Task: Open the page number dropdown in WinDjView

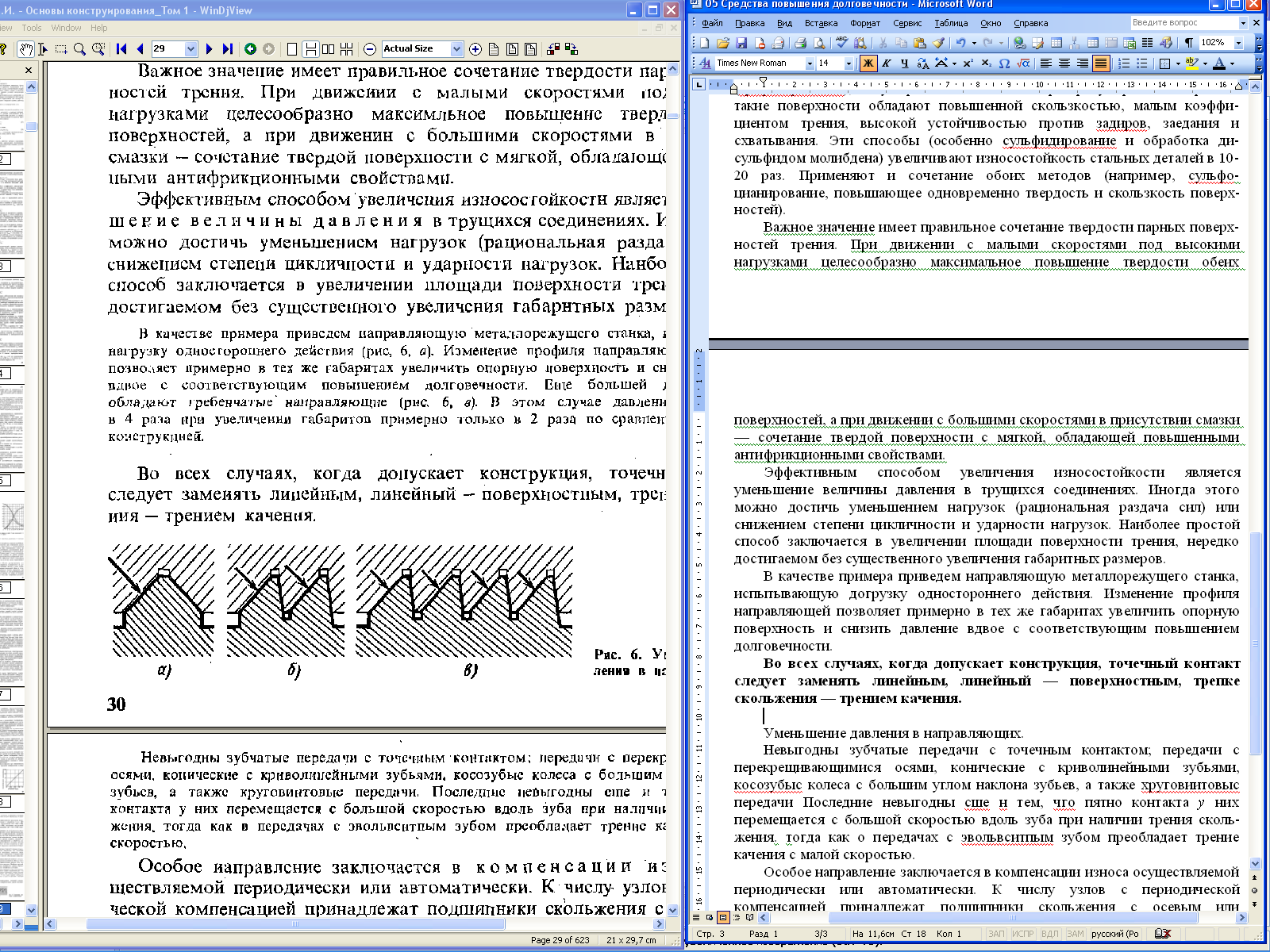Action: point(190,49)
